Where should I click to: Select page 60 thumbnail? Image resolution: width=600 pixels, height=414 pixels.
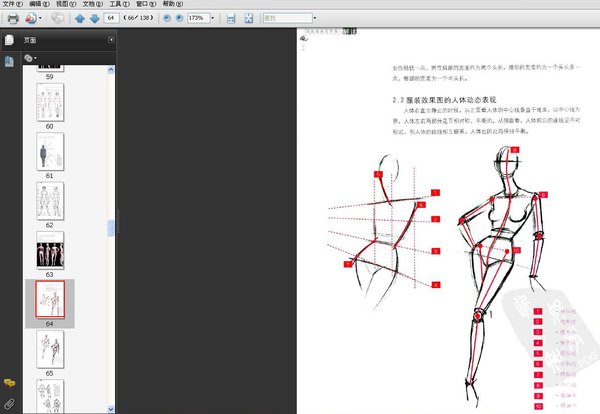coord(50,103)
